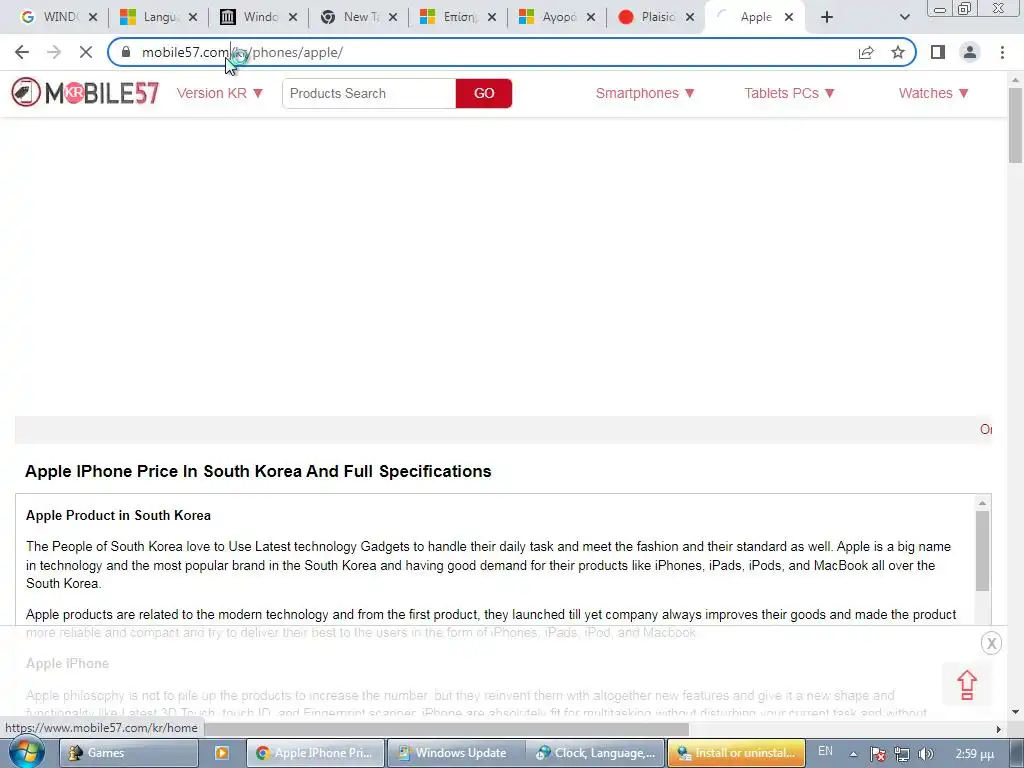Open Games from the taskbar
Screen dimensions: 1024x768
point(129,753)
